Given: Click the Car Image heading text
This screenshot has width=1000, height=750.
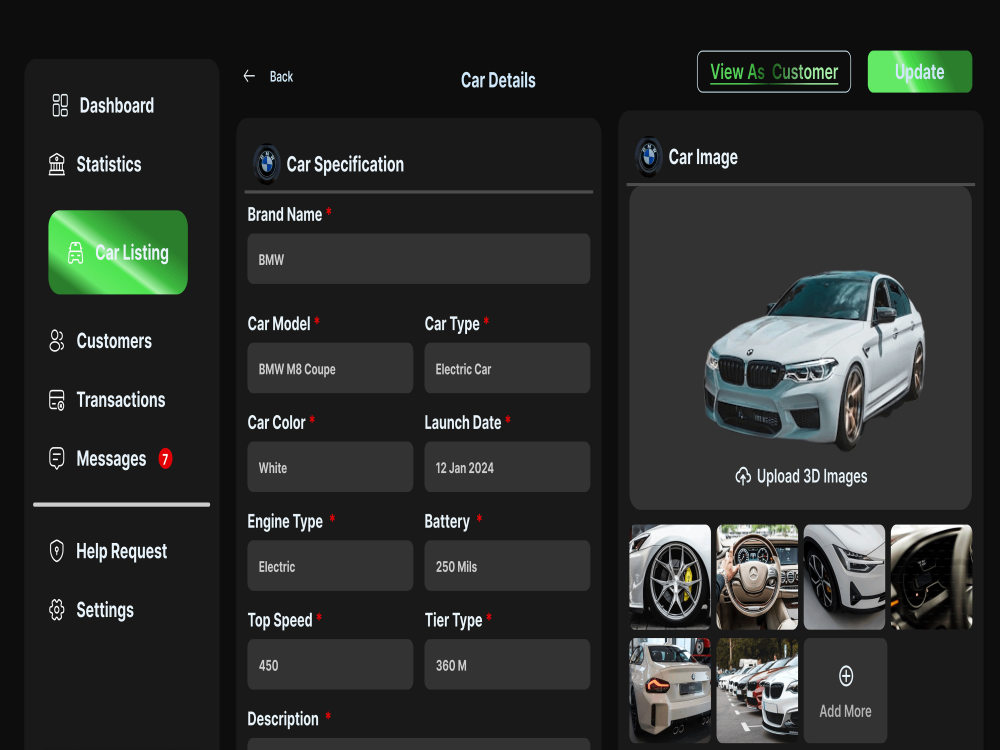Looking at the screenshot, I should pos(703,157).
